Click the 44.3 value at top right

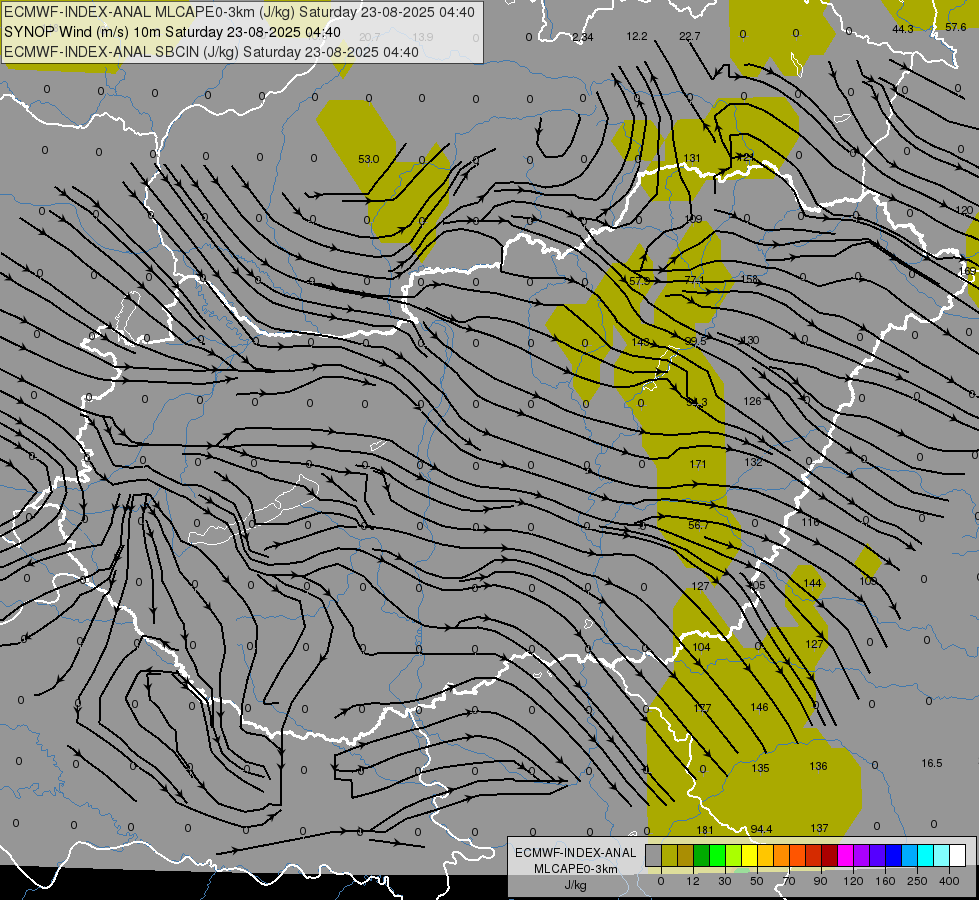[903, 29]
